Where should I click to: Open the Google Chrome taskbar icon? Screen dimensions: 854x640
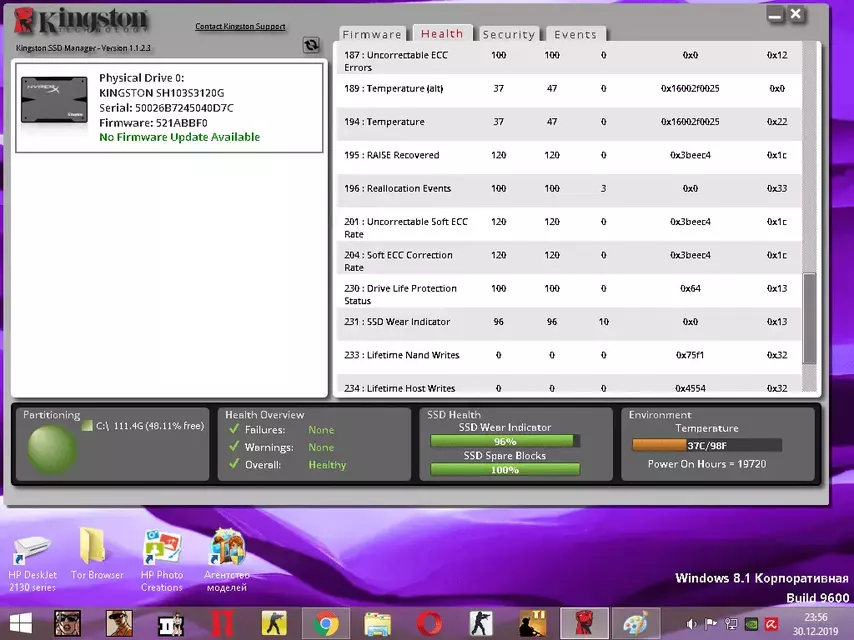tap(326, 624)
